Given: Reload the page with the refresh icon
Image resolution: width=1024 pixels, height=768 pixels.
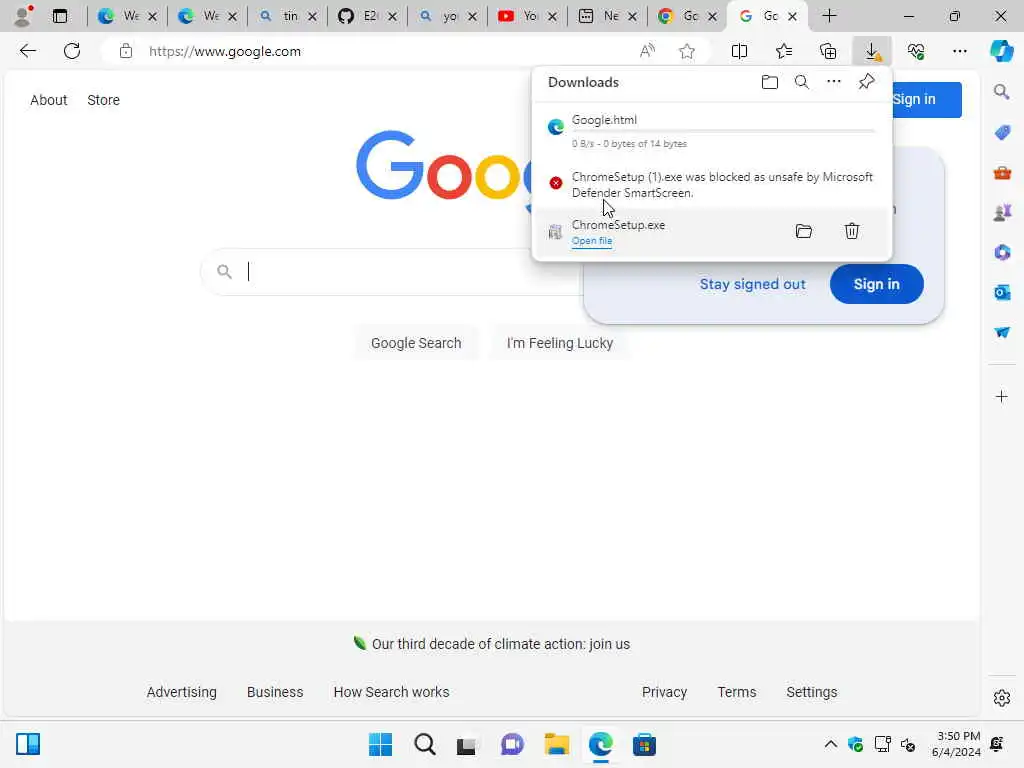Looking at the screenshot, I should [72, 51].
